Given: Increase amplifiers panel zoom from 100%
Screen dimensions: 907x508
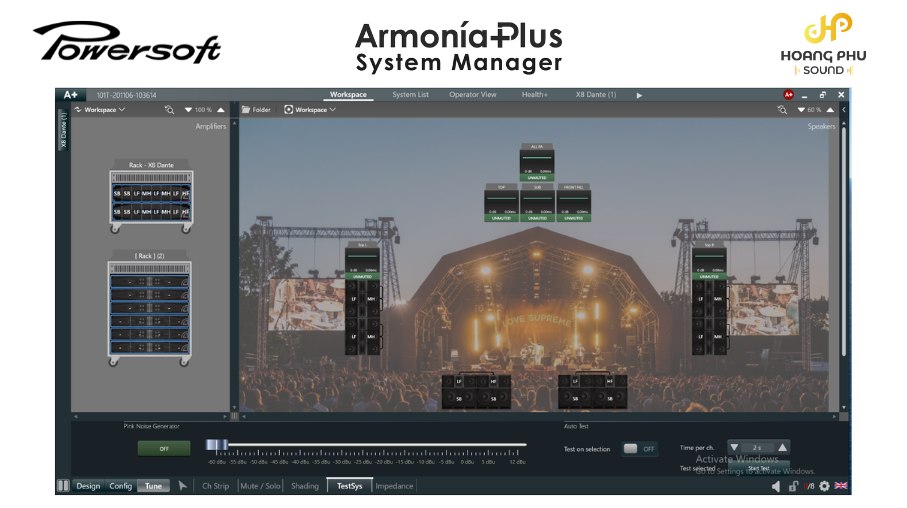Looking at the screenshot, I should point(221,109).
